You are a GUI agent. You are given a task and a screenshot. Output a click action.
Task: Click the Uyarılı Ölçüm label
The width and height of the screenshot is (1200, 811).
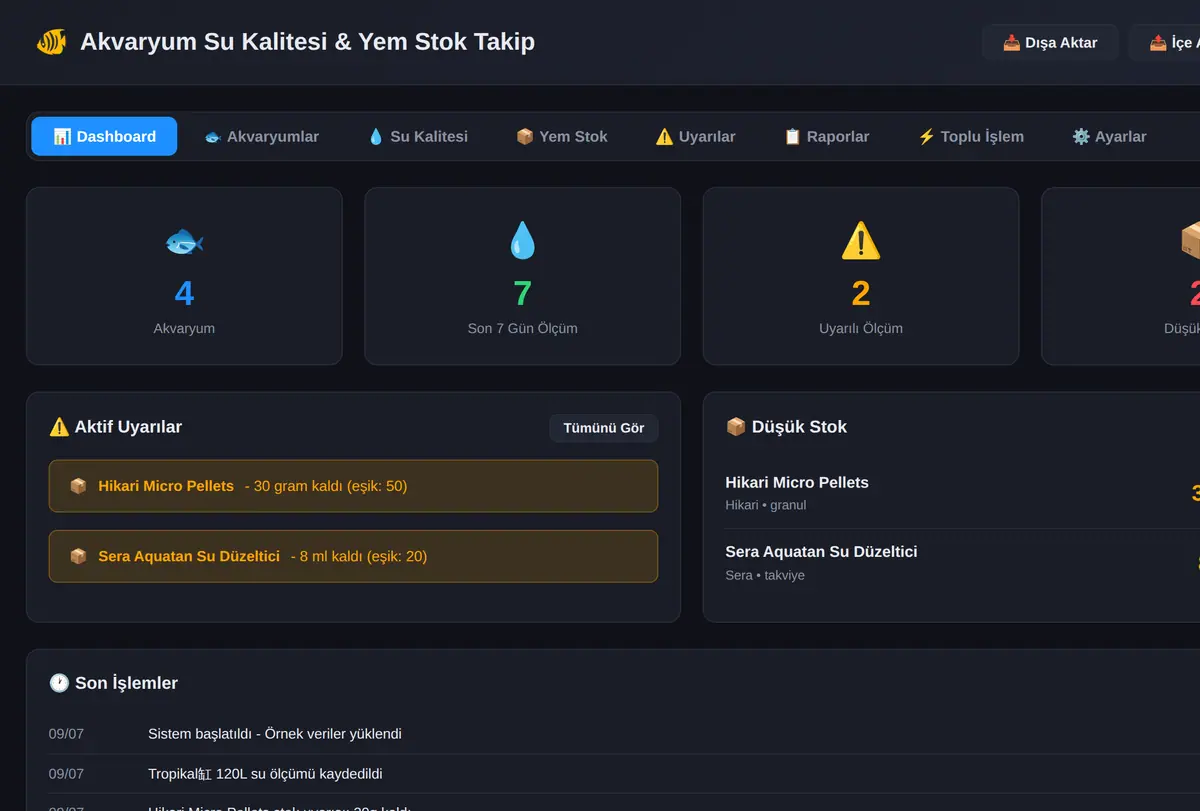pos(861,328)
